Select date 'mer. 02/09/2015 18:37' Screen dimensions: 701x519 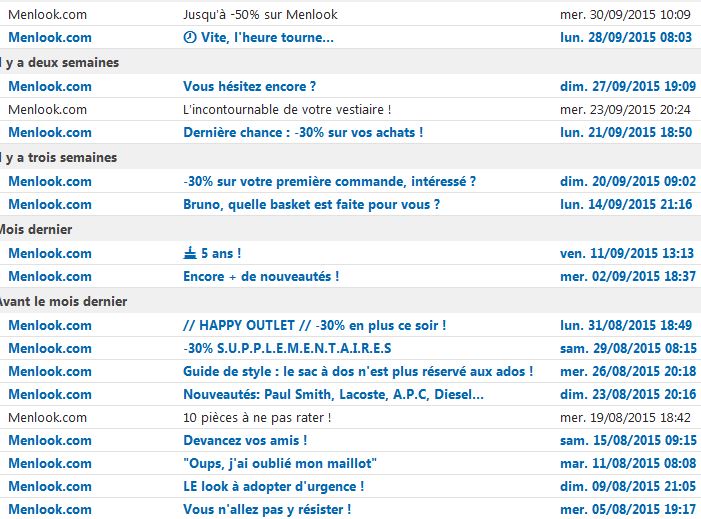(628, 276)
